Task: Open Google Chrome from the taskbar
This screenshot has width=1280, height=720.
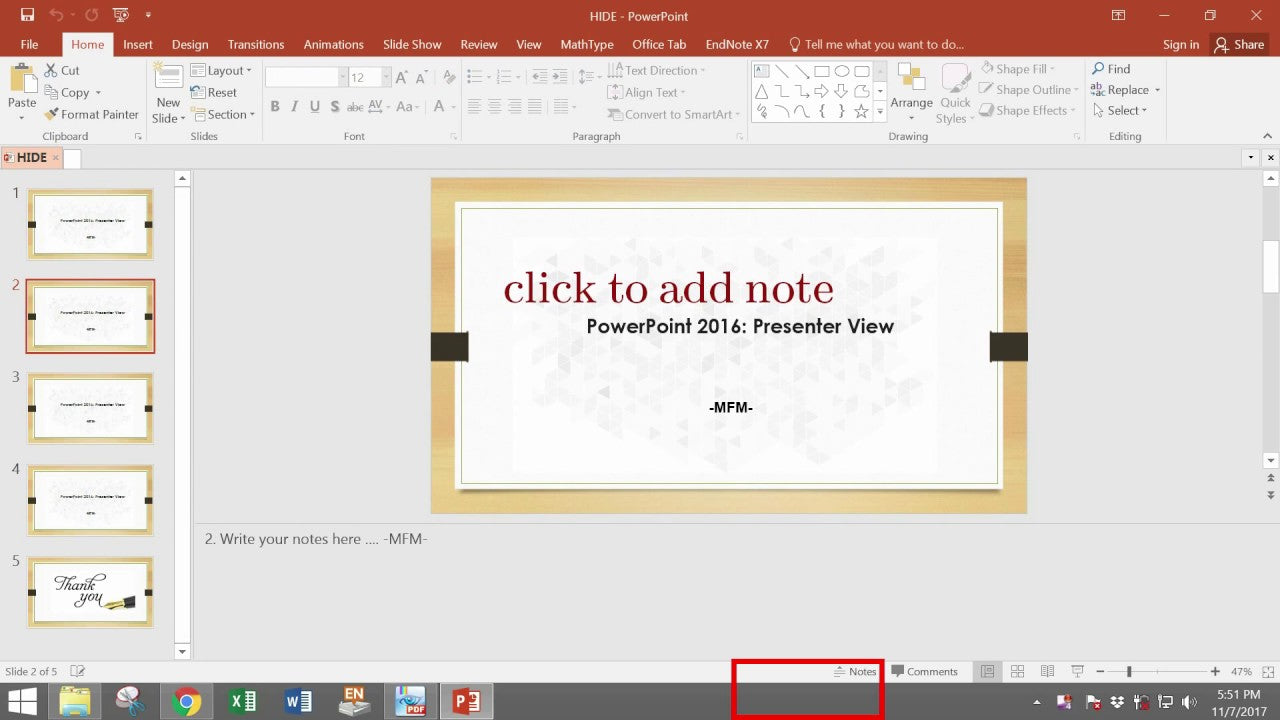Action: click(x=186, y=701)
